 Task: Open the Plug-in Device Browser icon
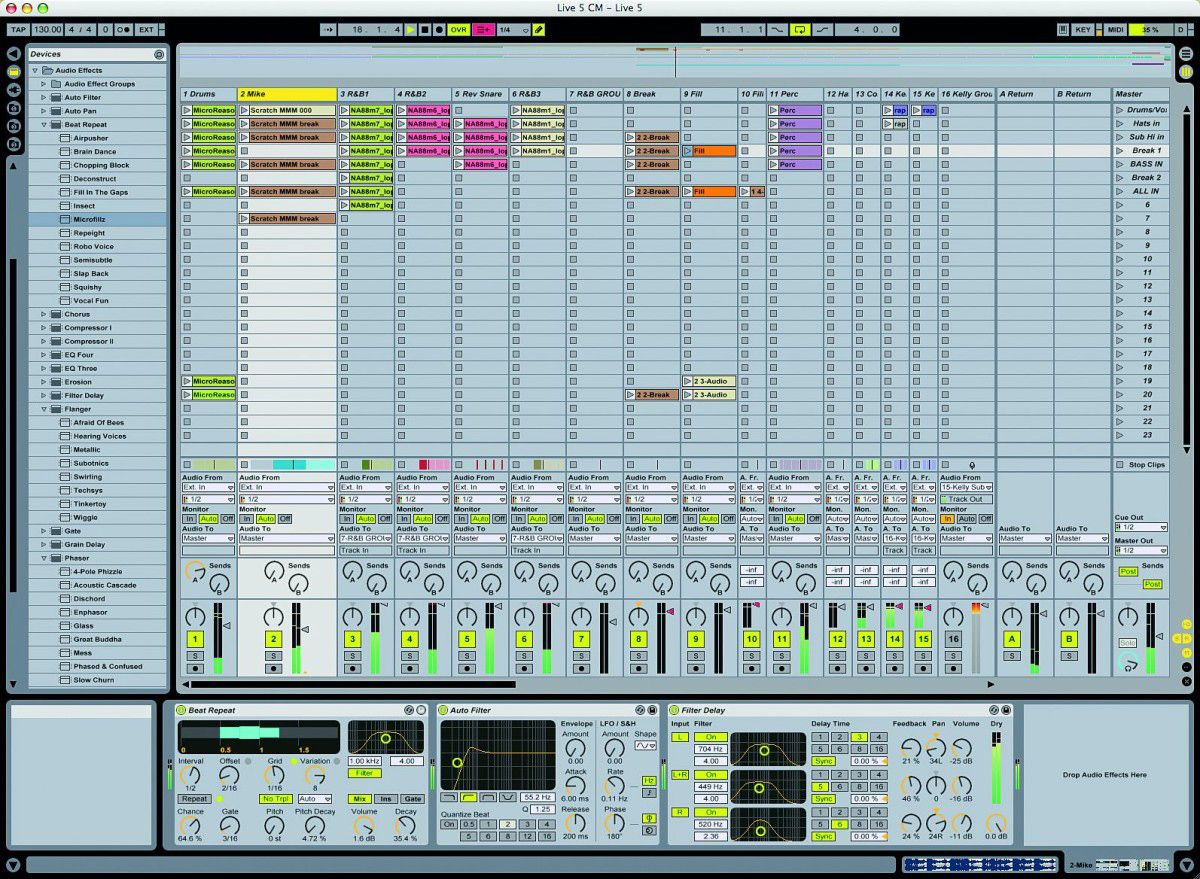coord(14,90)
